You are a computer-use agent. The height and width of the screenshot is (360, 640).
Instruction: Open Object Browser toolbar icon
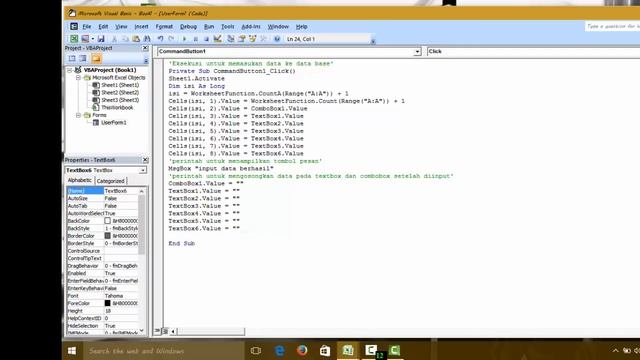(253, 39)
